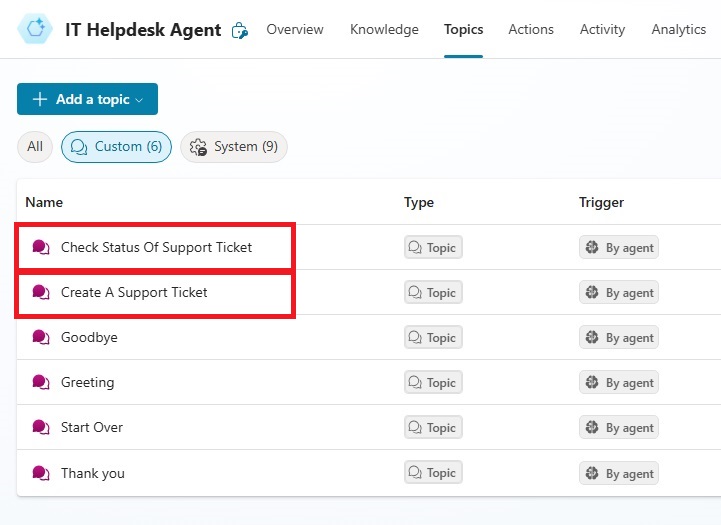This screenshot has height=525, width=721.
Task: Expand the Add a topic dropdown chevron
Action: (139, 100)
